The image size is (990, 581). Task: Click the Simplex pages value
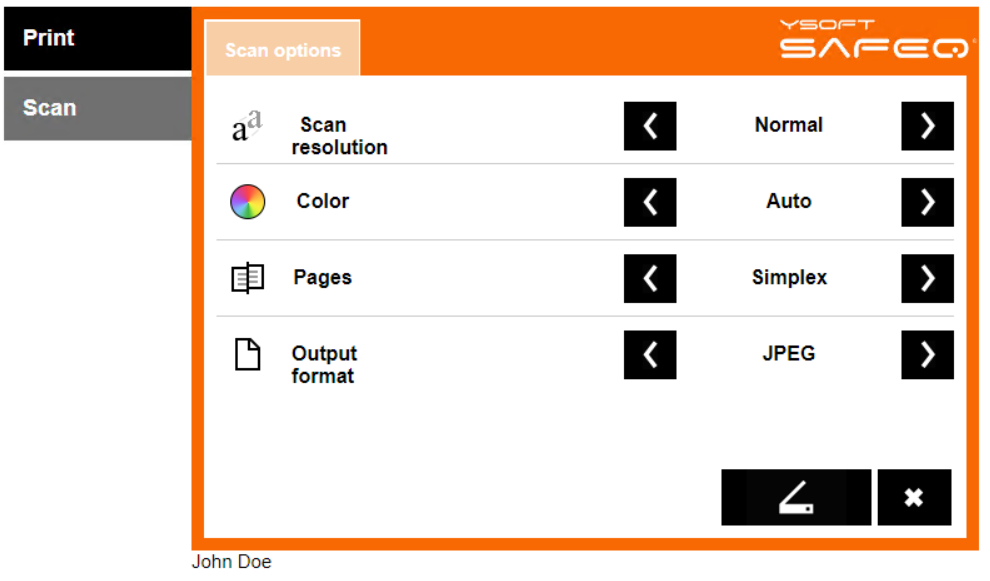[x=789, y=278]
